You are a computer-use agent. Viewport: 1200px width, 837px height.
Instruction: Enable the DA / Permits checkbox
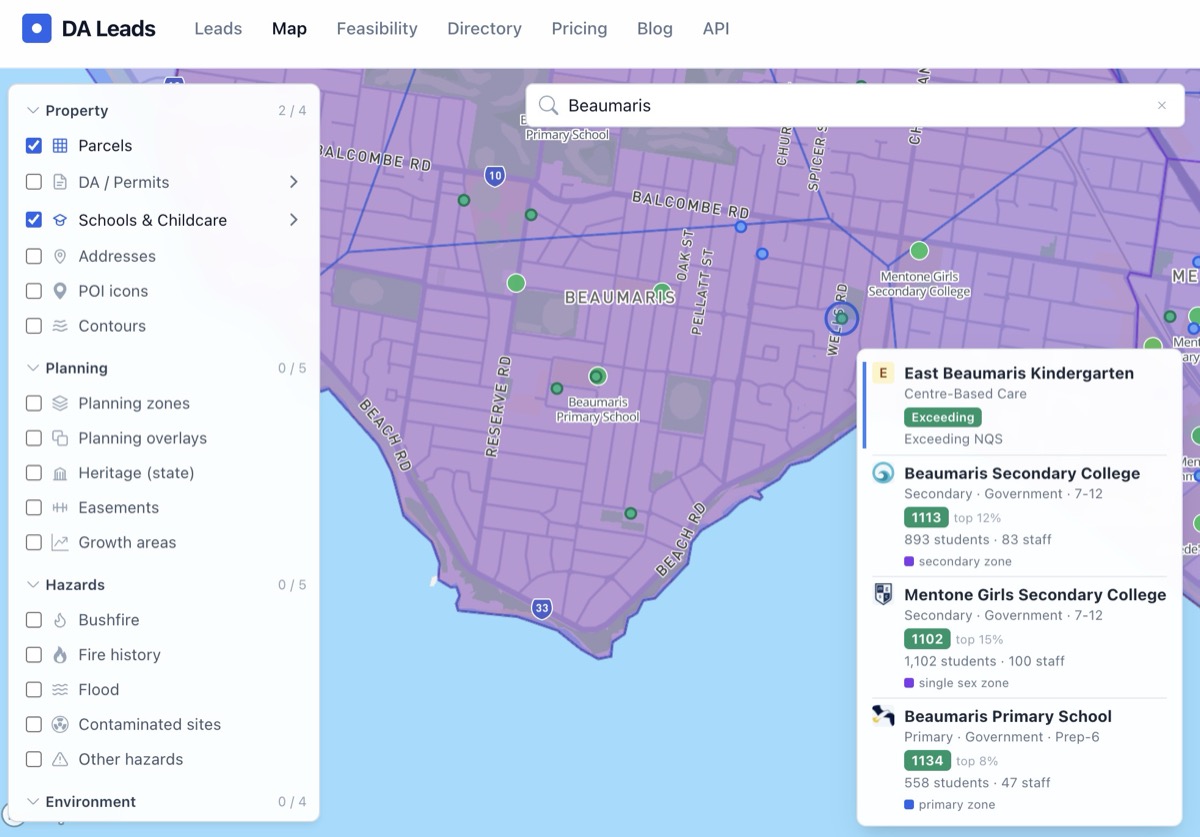click(34, 182)
